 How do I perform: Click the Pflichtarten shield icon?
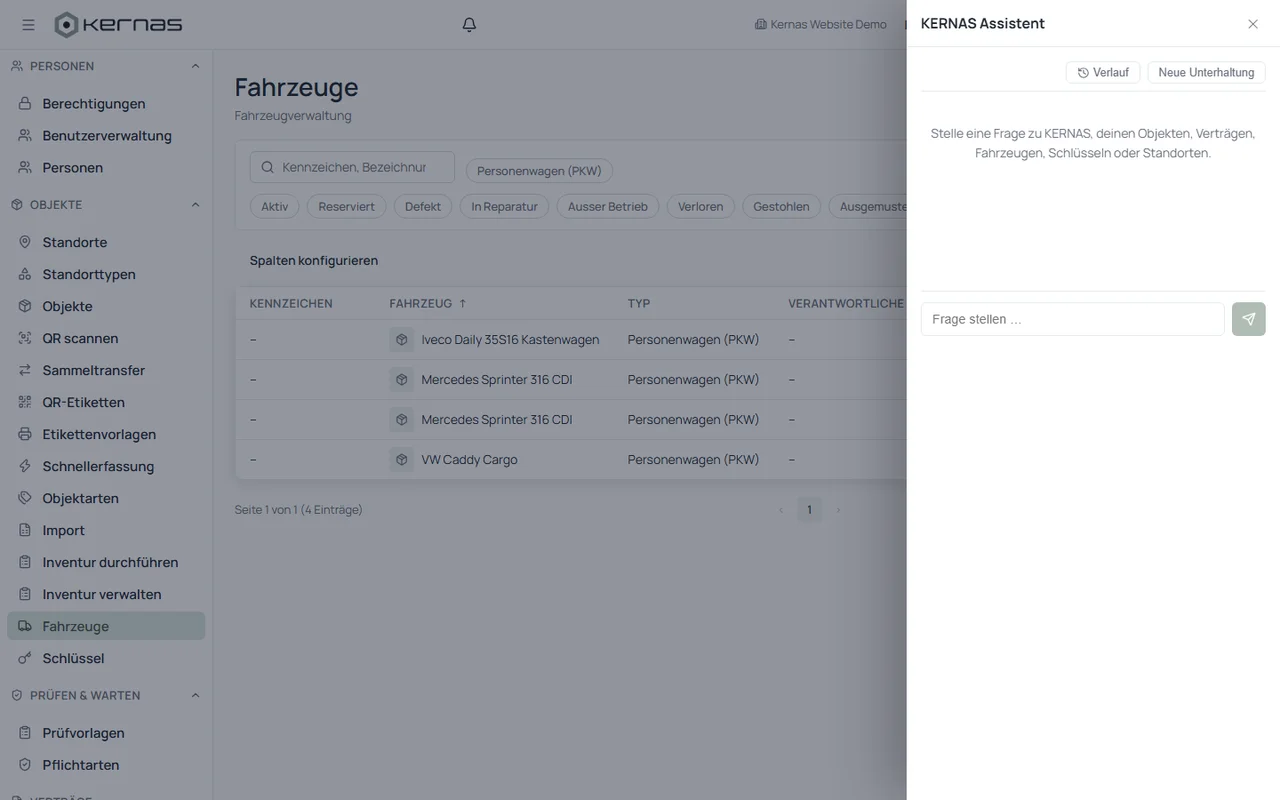[25, 765]
